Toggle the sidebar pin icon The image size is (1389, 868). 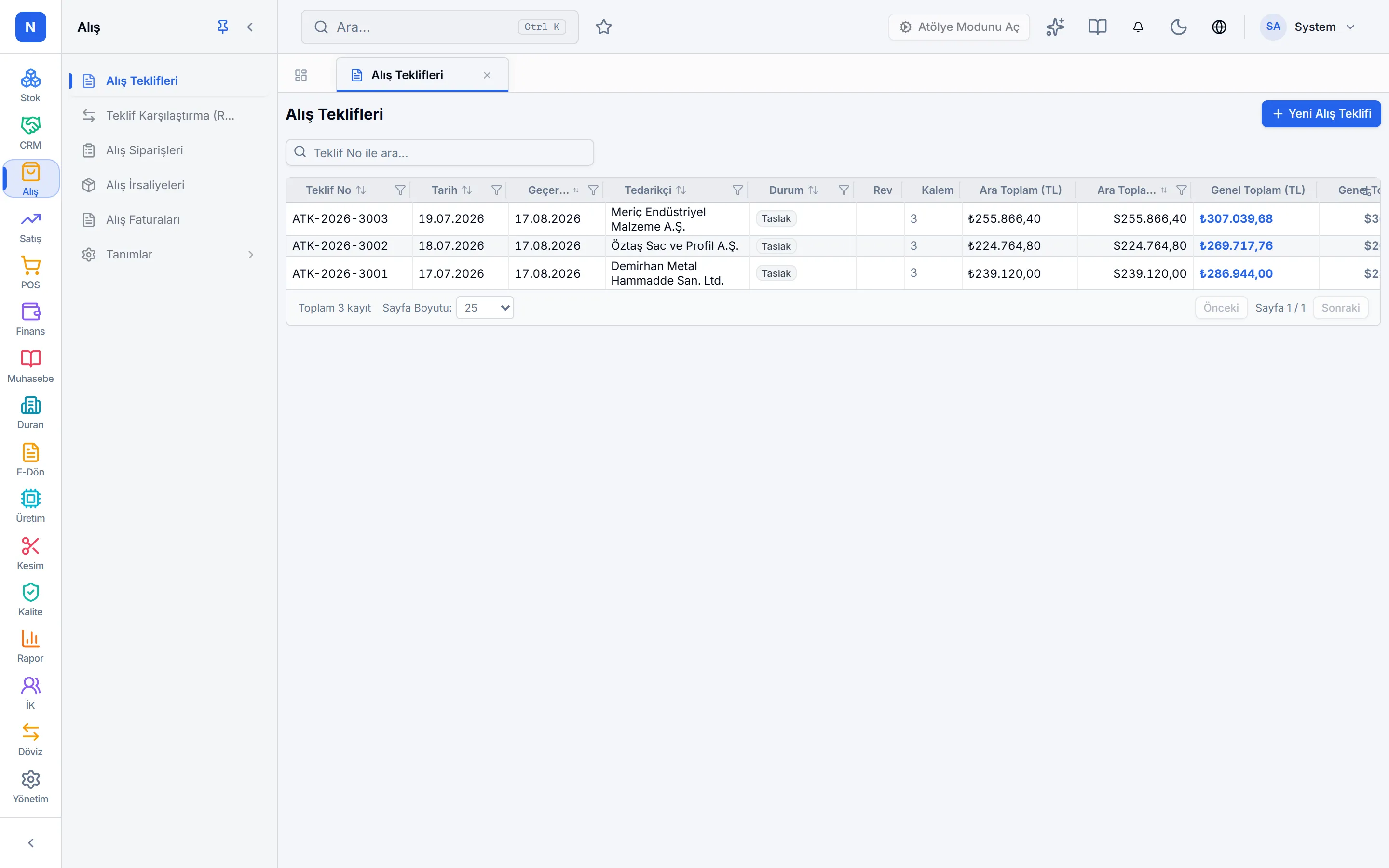[223, 27]
